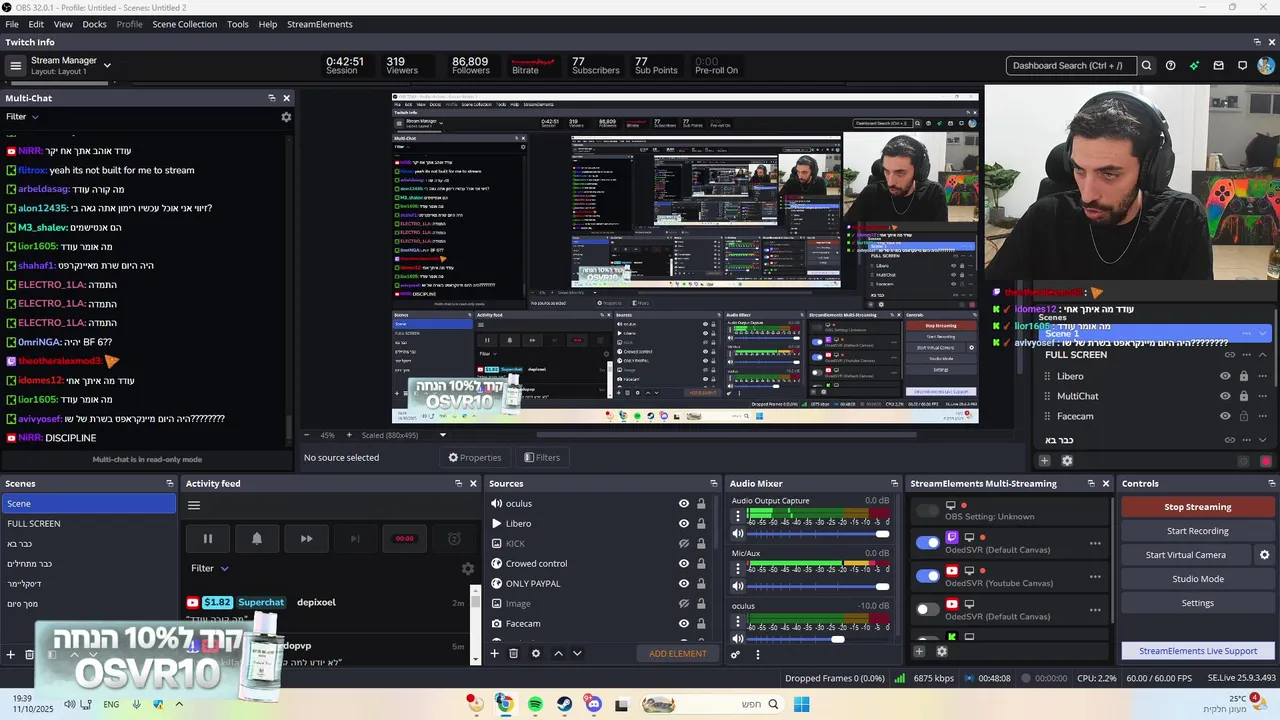1280x720 pixels.
Task: Click the green sparkle icon in Twitch header
Action: point(1194,66)
